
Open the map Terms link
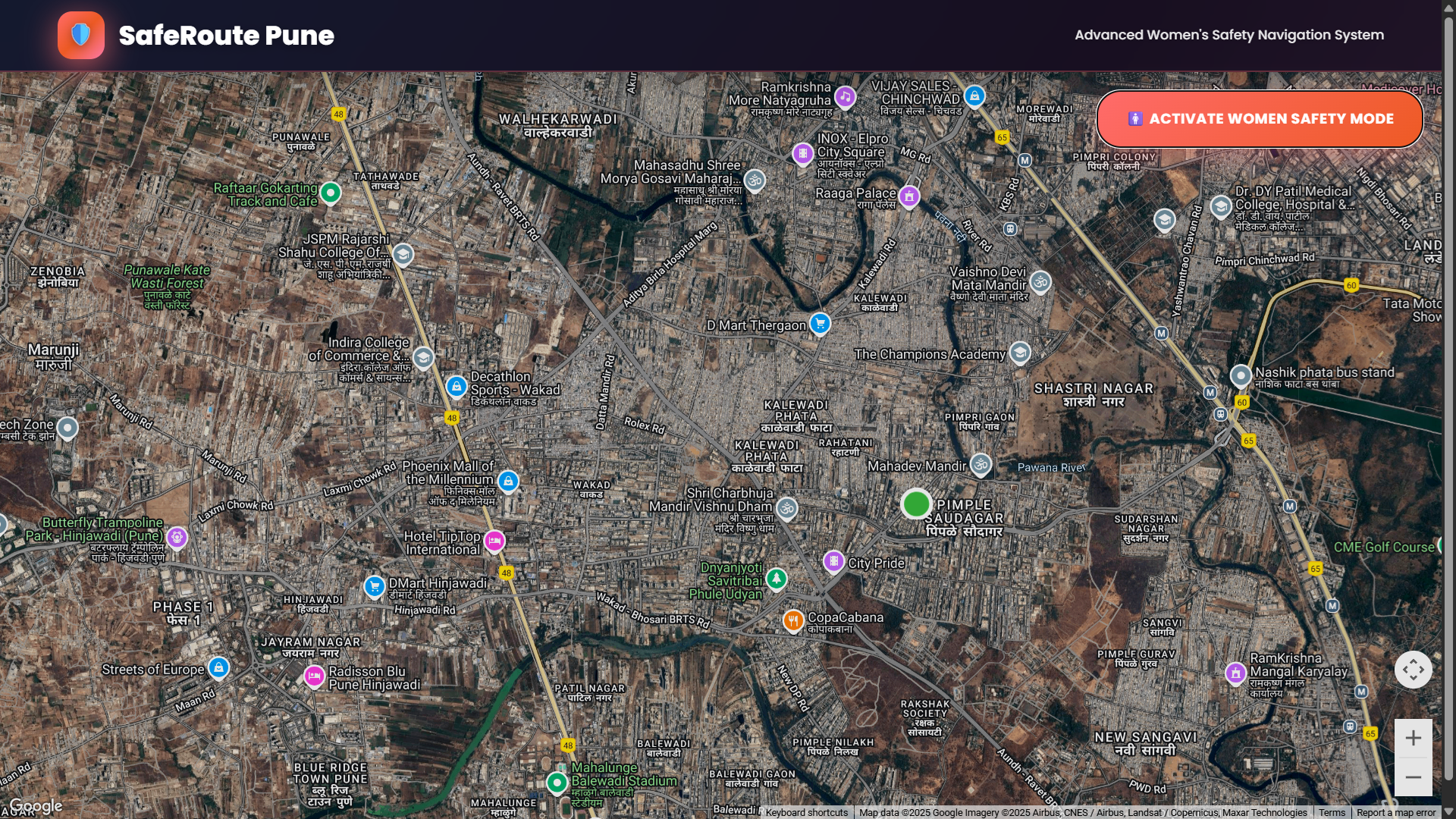click(x=1332, y=812)
